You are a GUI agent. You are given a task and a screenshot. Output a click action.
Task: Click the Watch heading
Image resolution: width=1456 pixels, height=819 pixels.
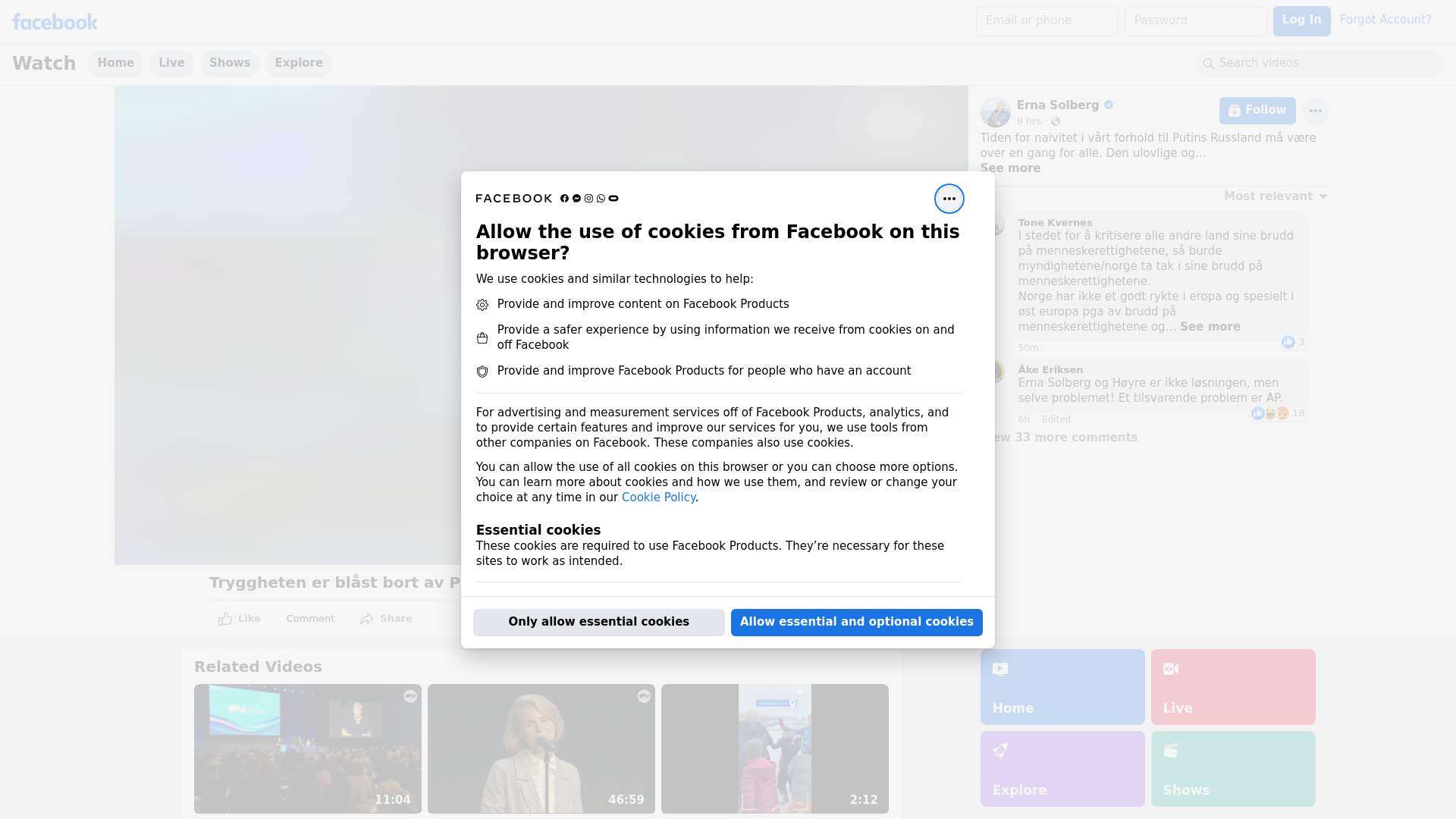44,63
